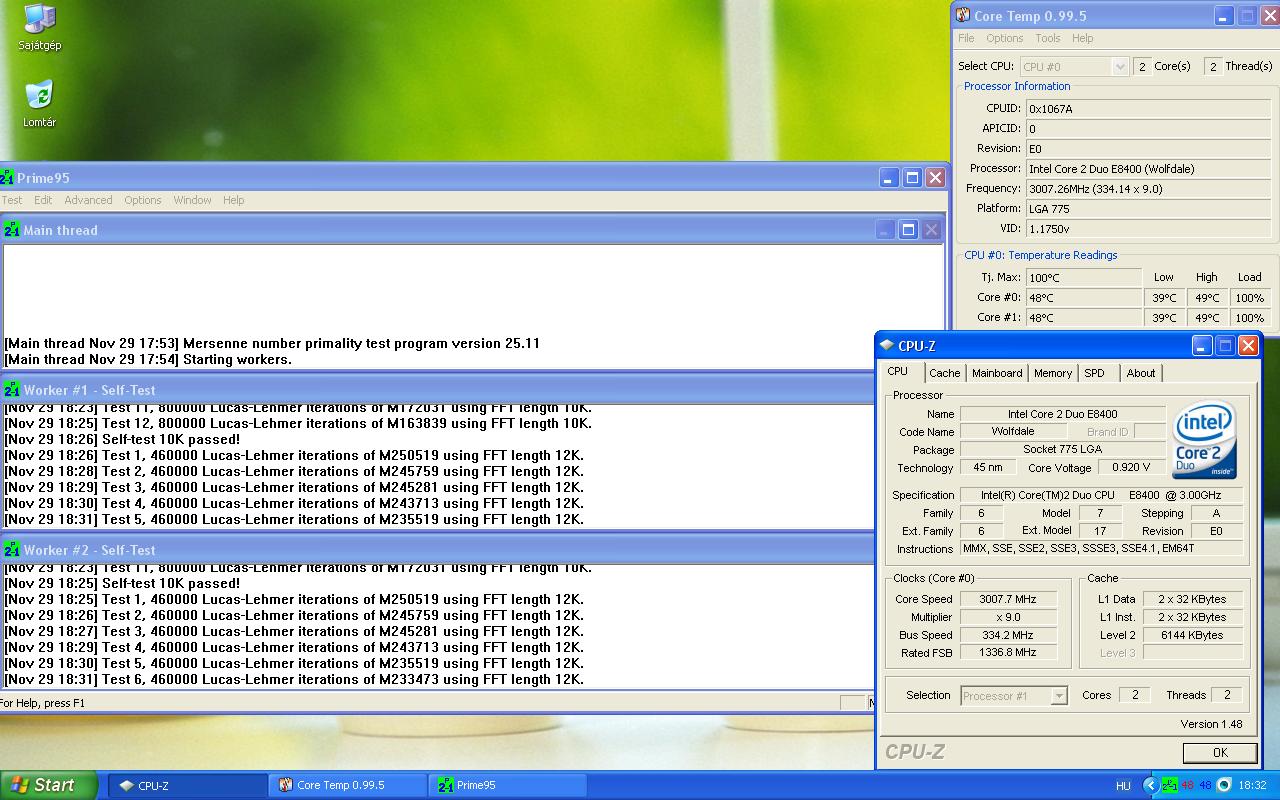This screenshot has width=1280, height=800.
Task: Click the green Prime95 tray icon
Action: click(x=1169, y=785)
